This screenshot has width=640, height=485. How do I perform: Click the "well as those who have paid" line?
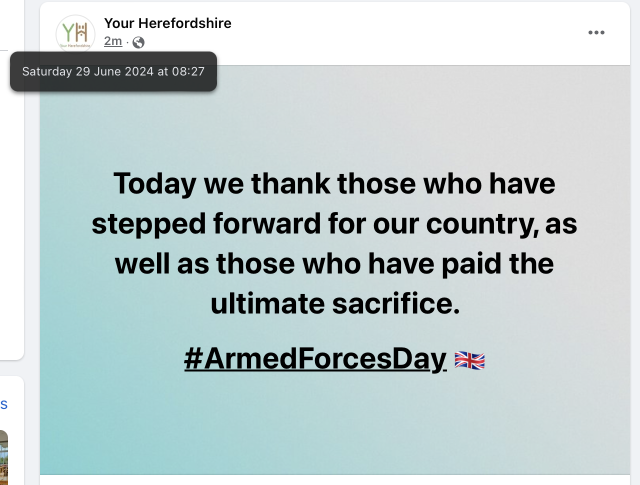pos(334,264)
